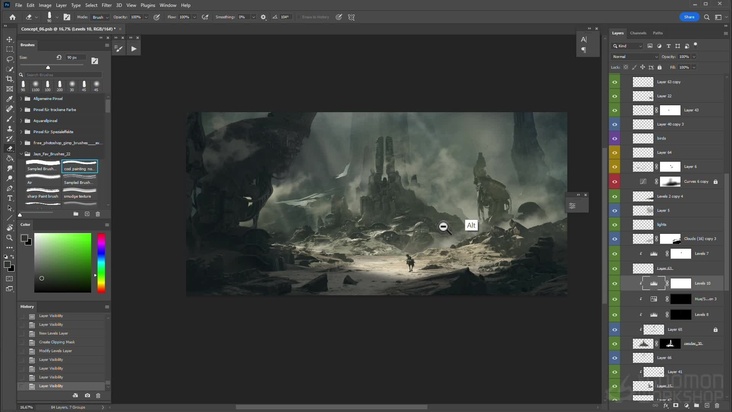Hide the Curves 4 copy layer
This screenshot has width=732, height=412.
click(x=615, y=182)
